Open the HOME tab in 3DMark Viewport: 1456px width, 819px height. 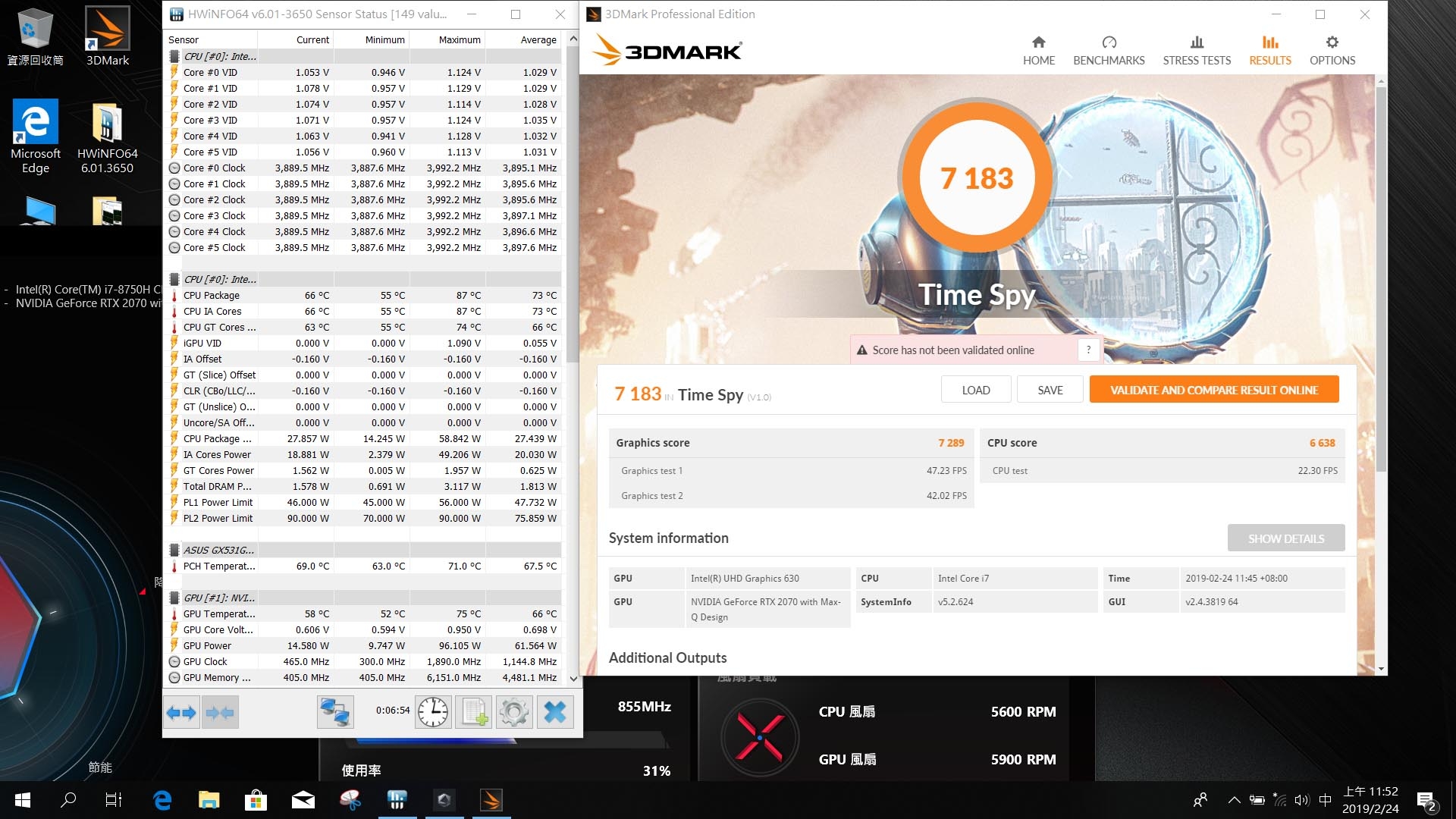point(1038,51)
